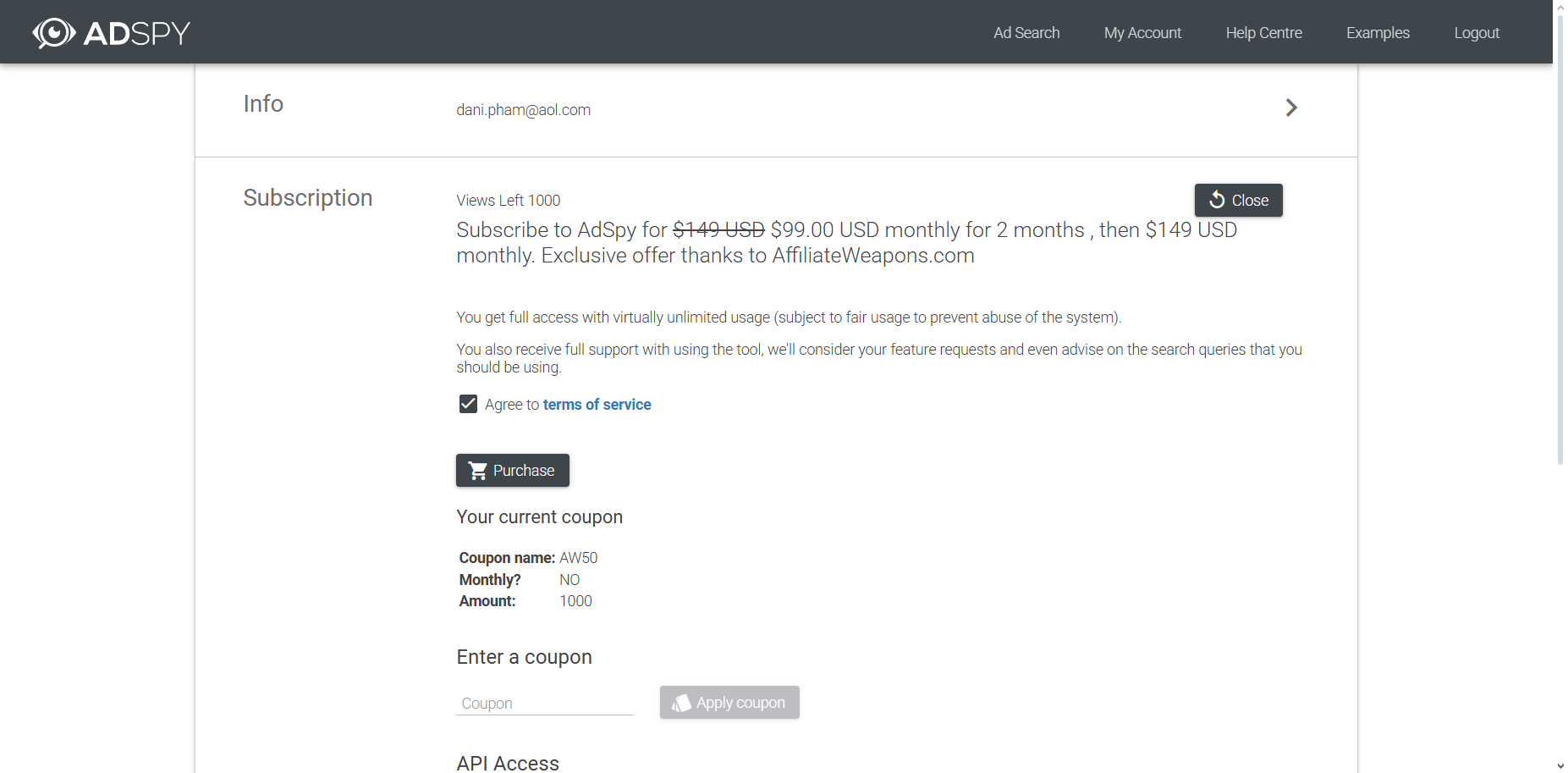The image size is (1568, 773).
Task: Open the terms of service link
Action: pos(597,405)
